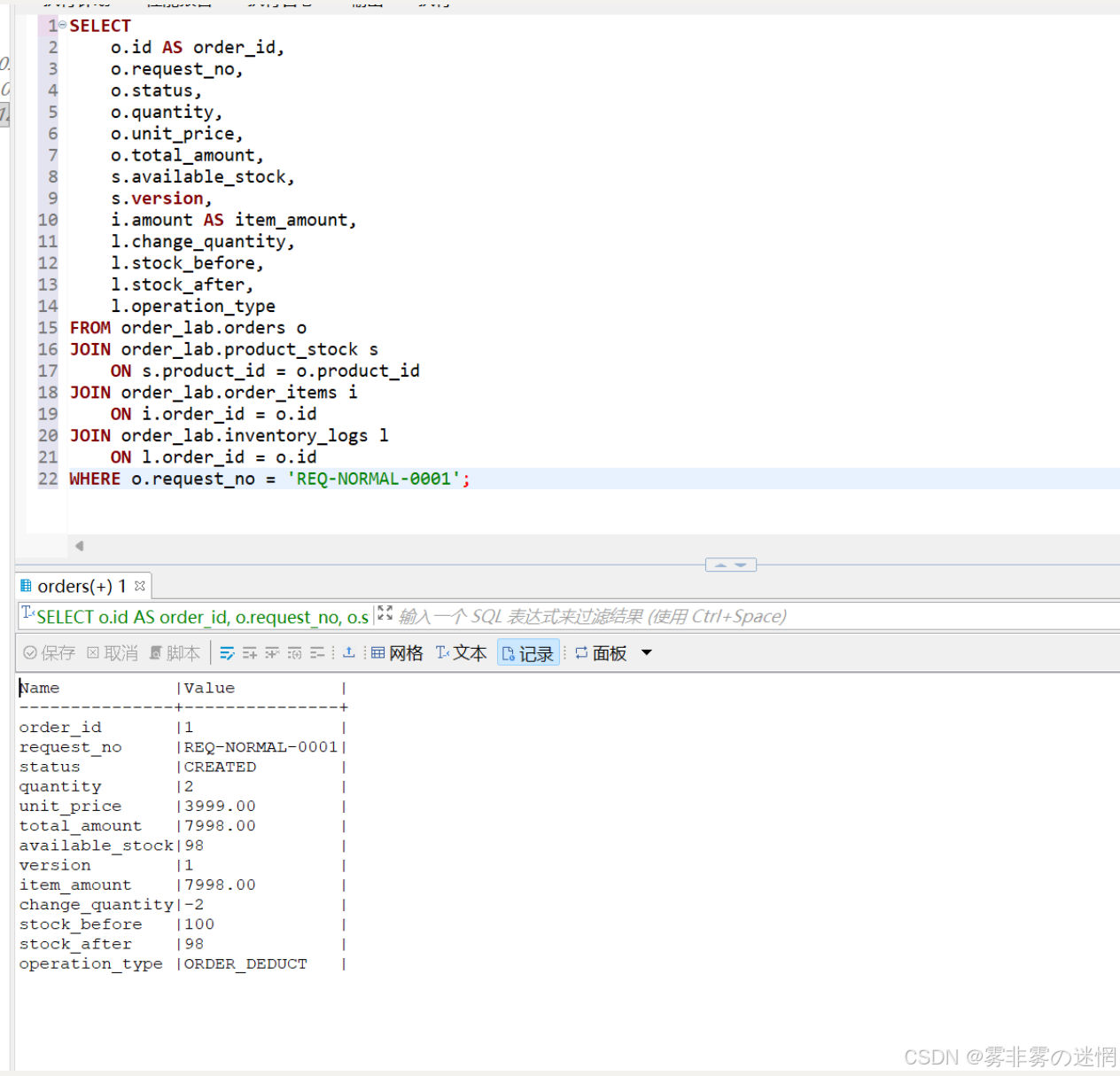1120x1076 pixels.
Task: Click the 'order_id' row in results
Action: (x=60, y=728)
